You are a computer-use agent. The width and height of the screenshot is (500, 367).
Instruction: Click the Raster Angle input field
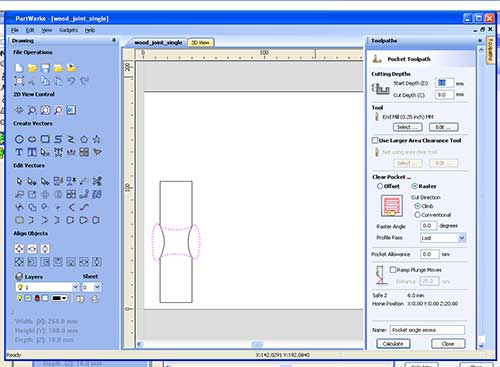pos(429,226)
